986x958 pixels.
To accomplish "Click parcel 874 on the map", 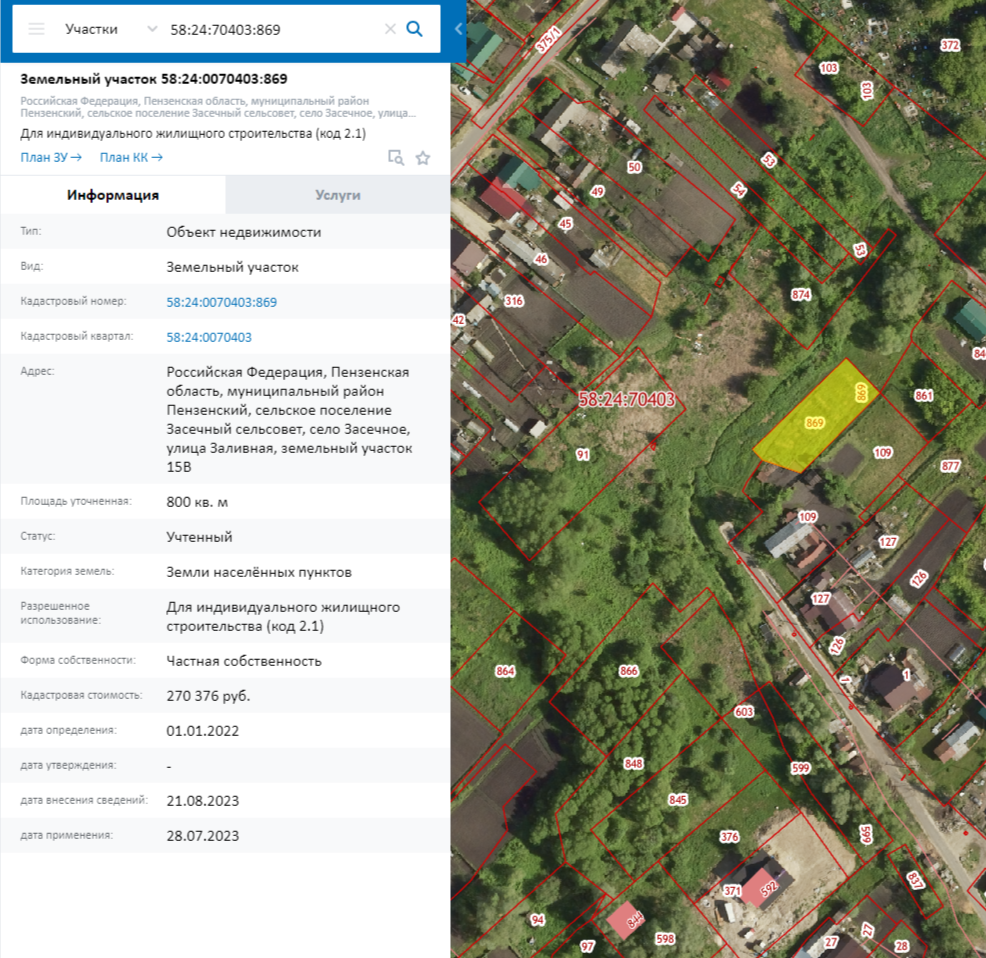I will click(800, 295).
